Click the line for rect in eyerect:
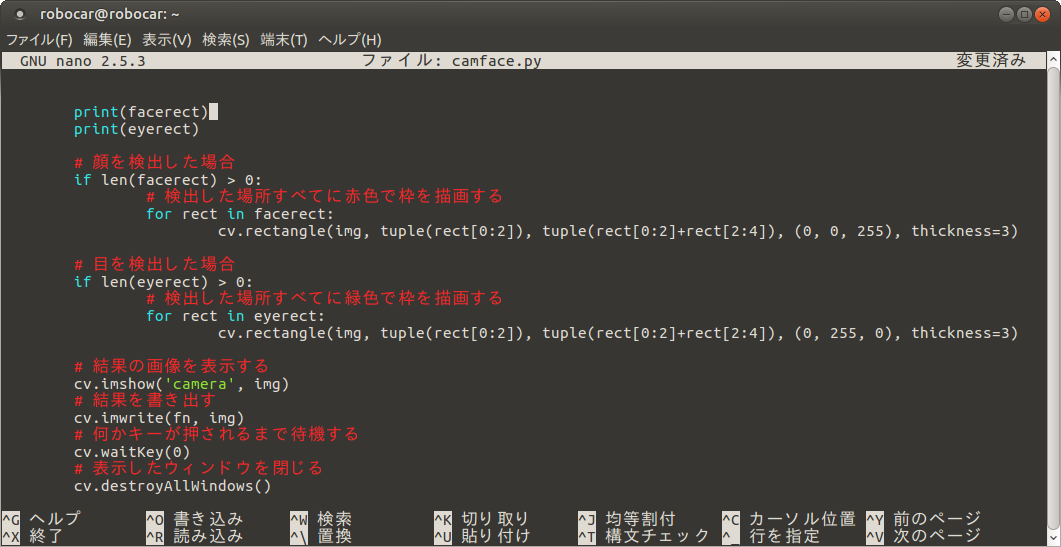 click(235, 315)
